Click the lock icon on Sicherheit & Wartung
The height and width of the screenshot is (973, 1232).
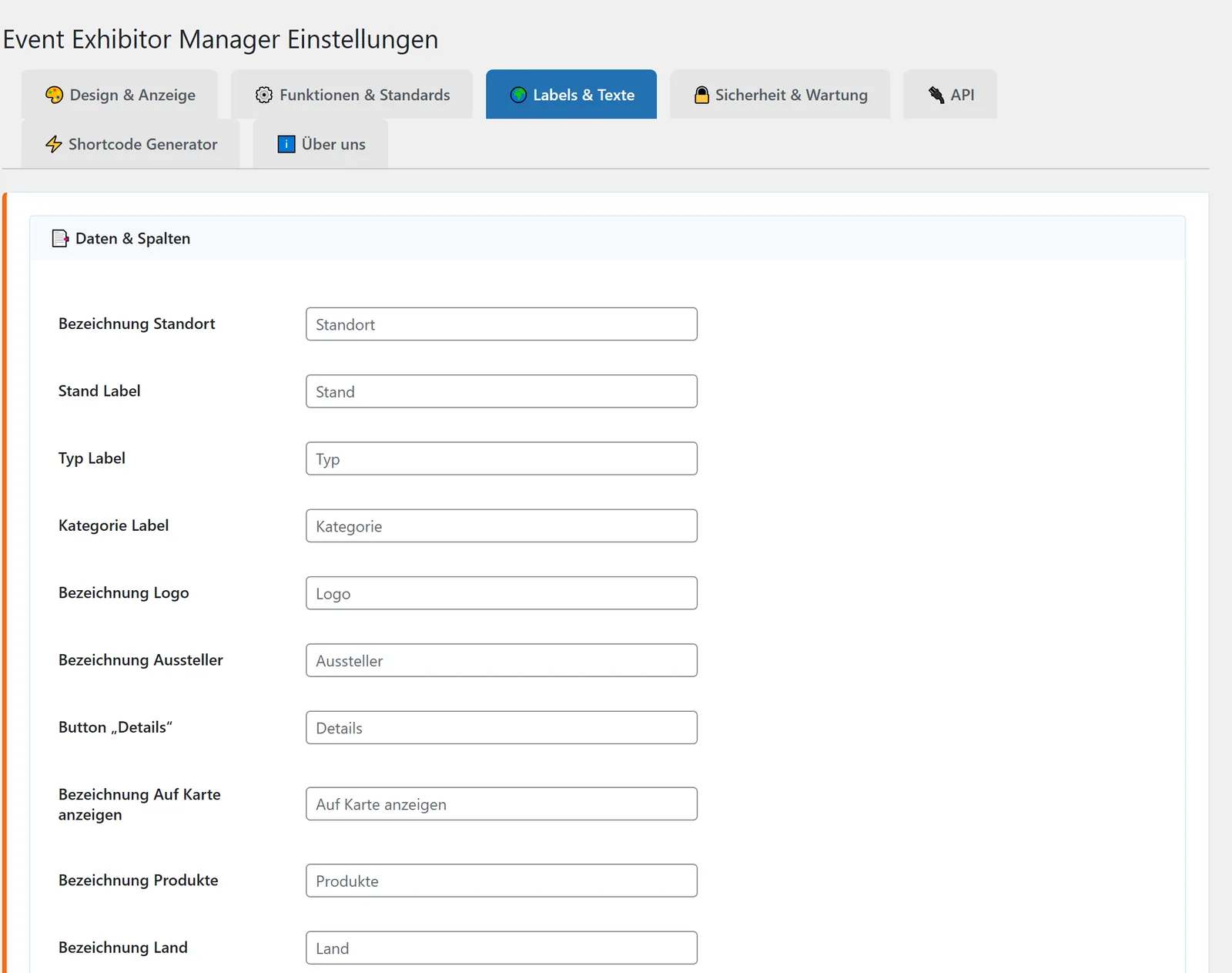[x=701, y=95]
